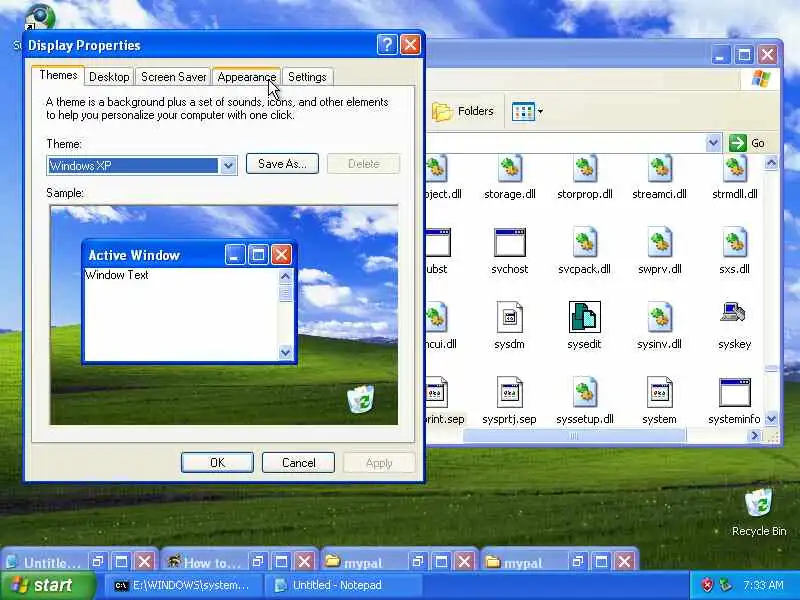800x600 pixels.
Task: Click the red security shield tray icon
Action: point(707,585)
